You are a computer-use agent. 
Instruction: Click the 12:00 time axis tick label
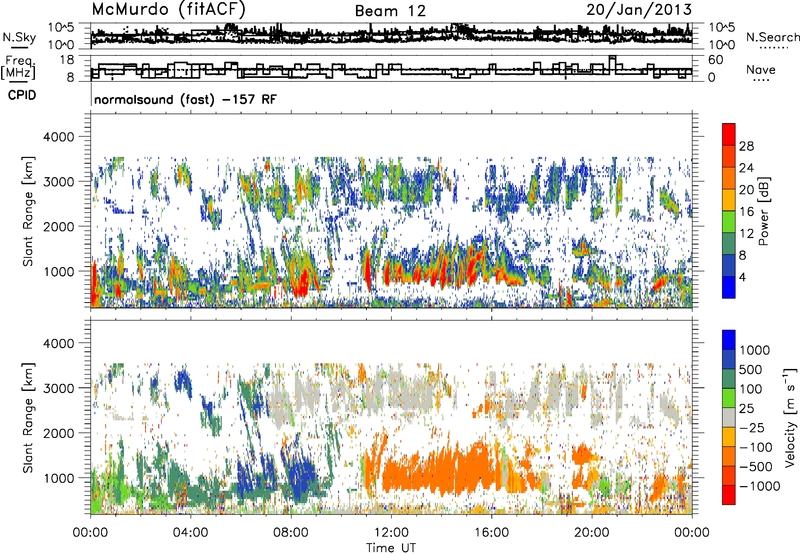tap(391, 533)
